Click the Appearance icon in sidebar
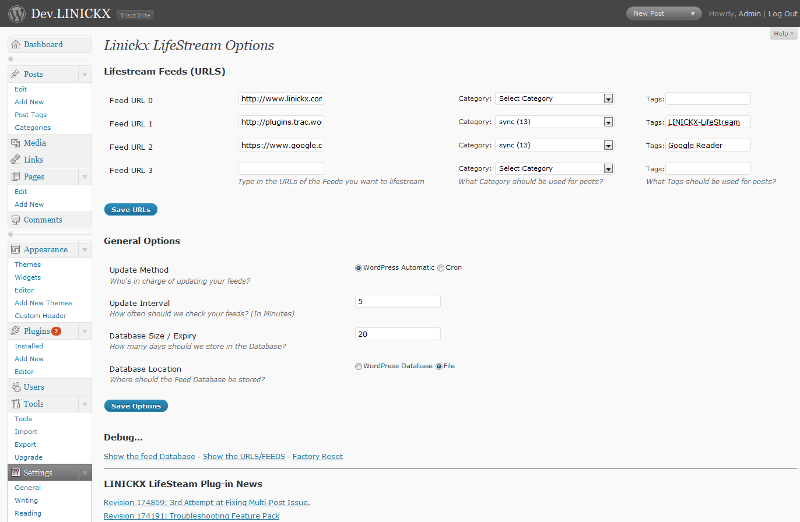 coord(16,250)
